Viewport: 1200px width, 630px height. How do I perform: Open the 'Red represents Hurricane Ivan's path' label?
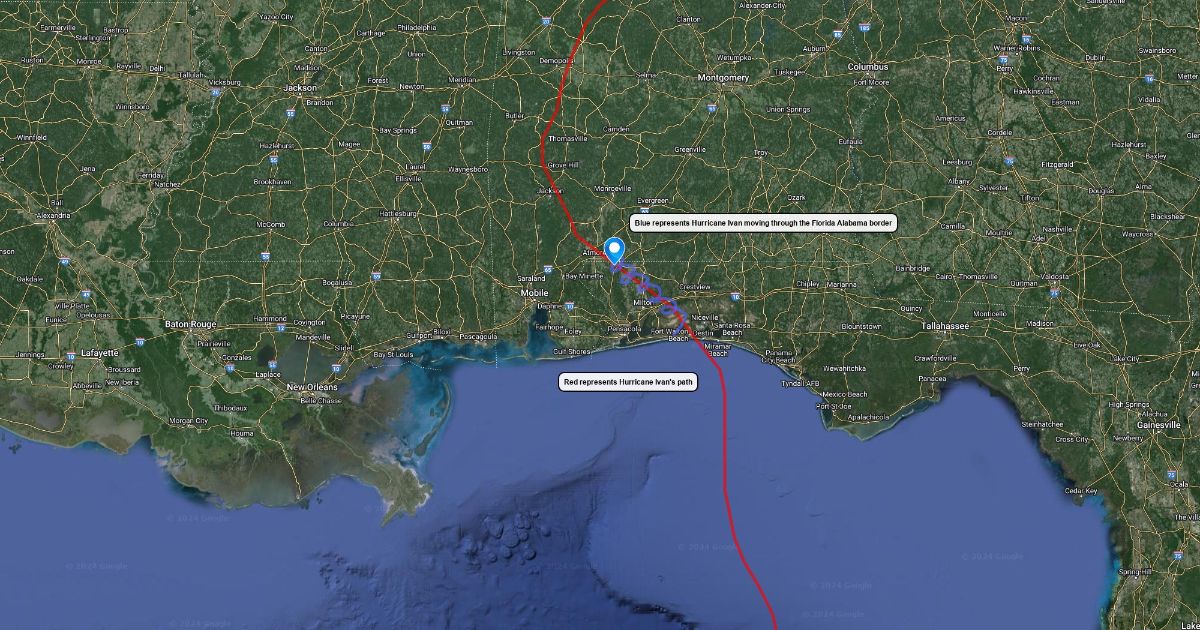[x=628, y=382]
